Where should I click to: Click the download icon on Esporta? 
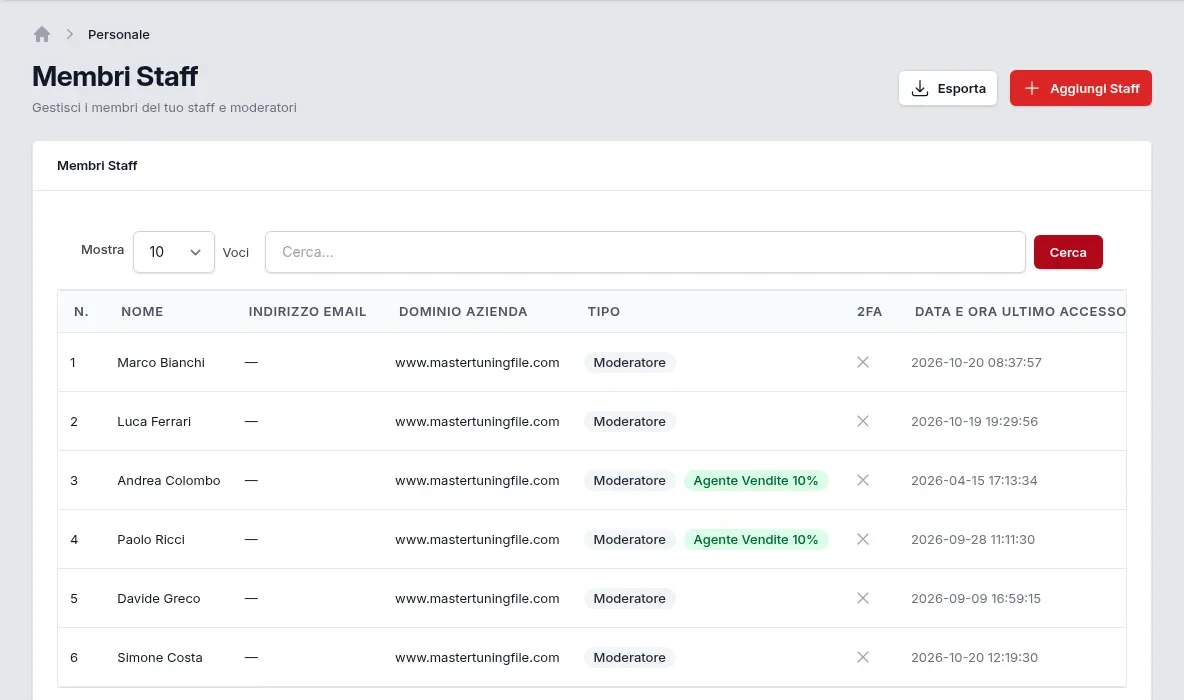pos(920,88)
